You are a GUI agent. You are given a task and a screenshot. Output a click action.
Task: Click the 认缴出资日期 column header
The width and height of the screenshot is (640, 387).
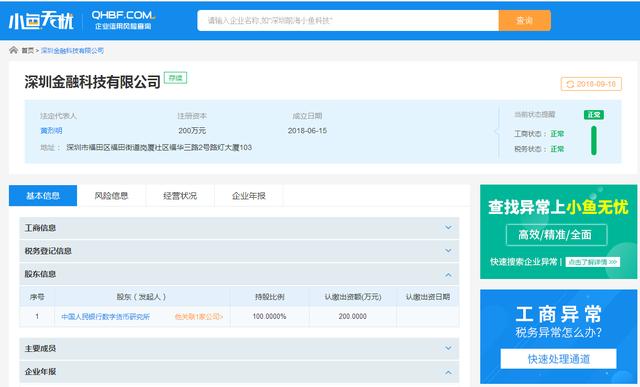pos(428,297)
